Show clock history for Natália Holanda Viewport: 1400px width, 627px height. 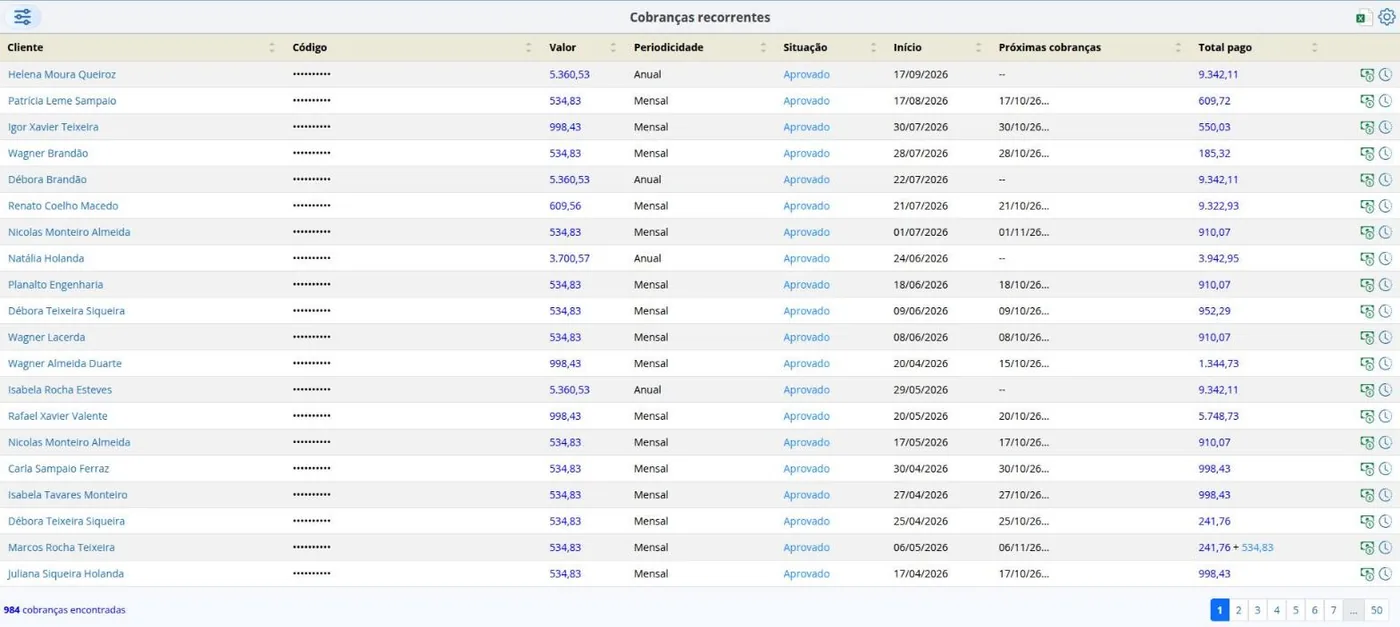click(x=1385, y=259)
